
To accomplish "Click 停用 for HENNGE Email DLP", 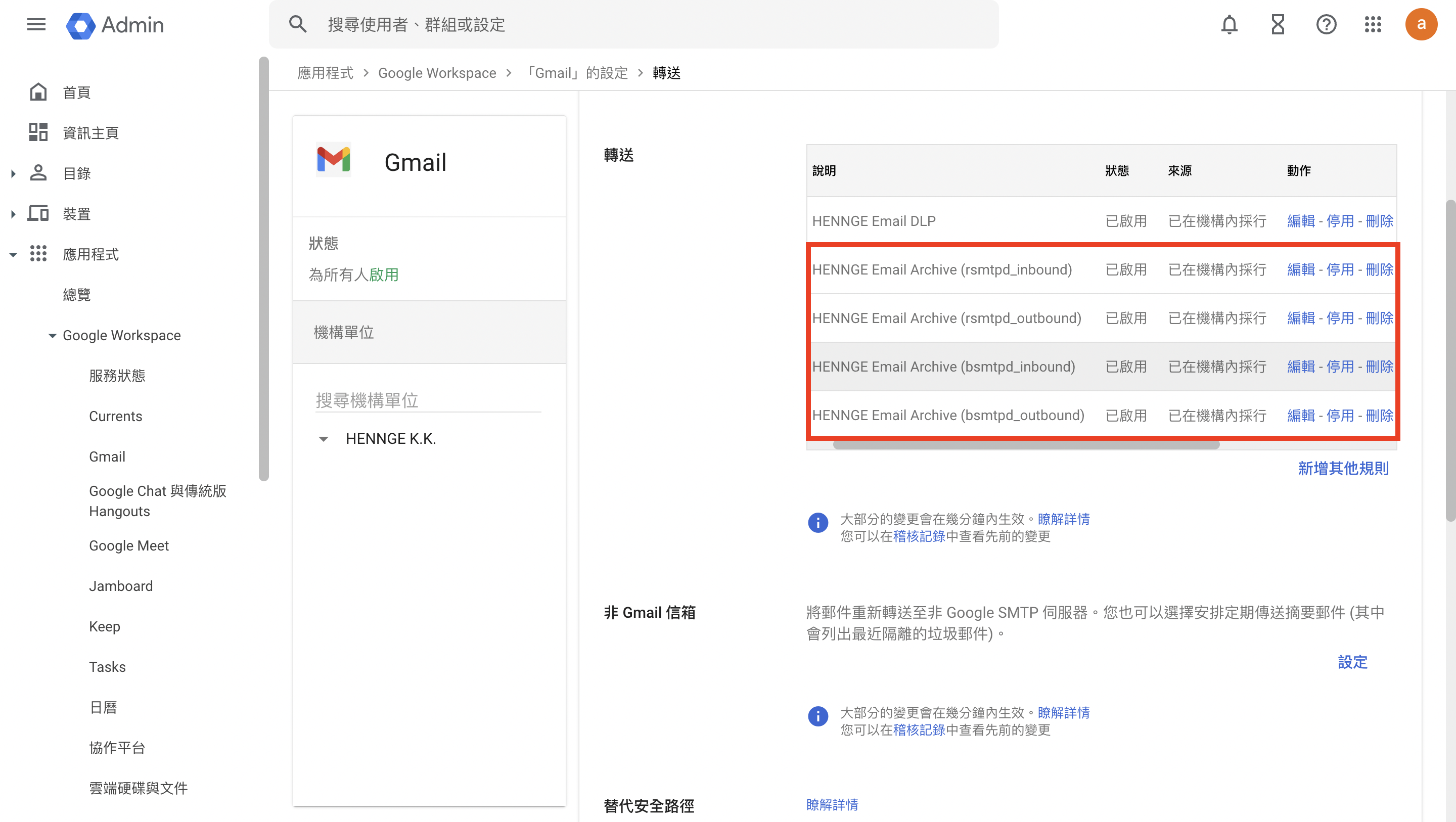I will pos(1340,221).
